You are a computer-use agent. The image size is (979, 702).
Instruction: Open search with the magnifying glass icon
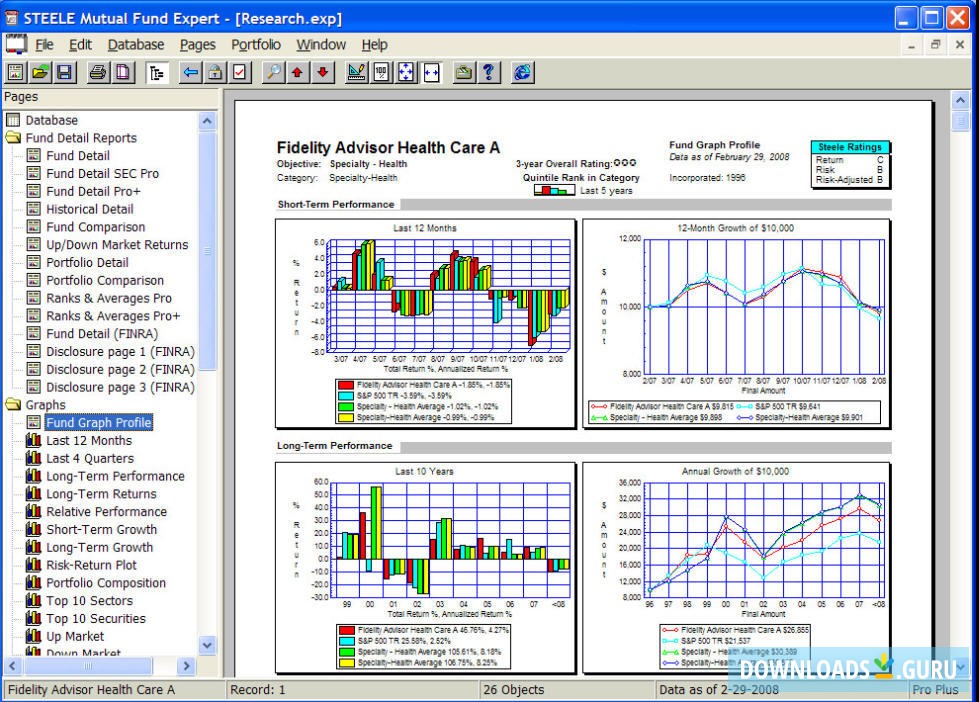(273, 72)
